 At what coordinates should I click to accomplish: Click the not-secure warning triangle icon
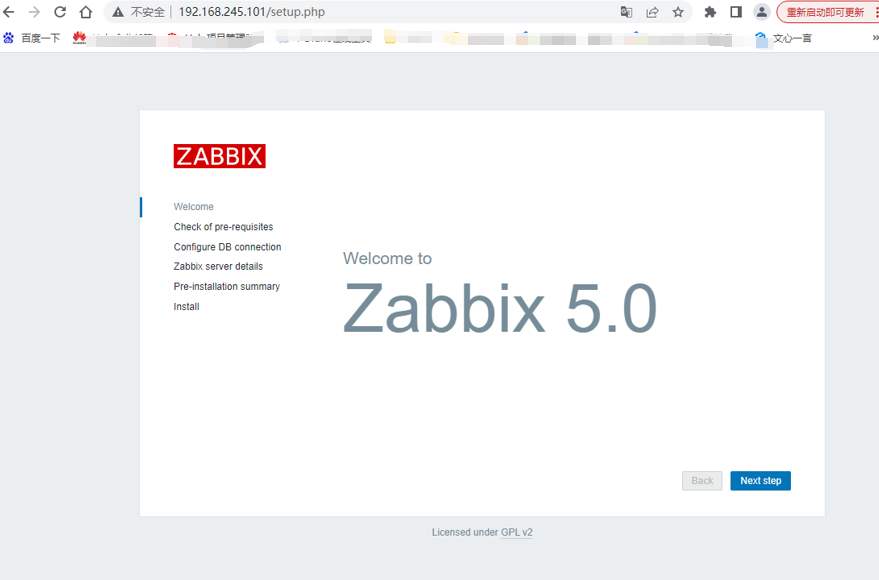tap(118, 12)
